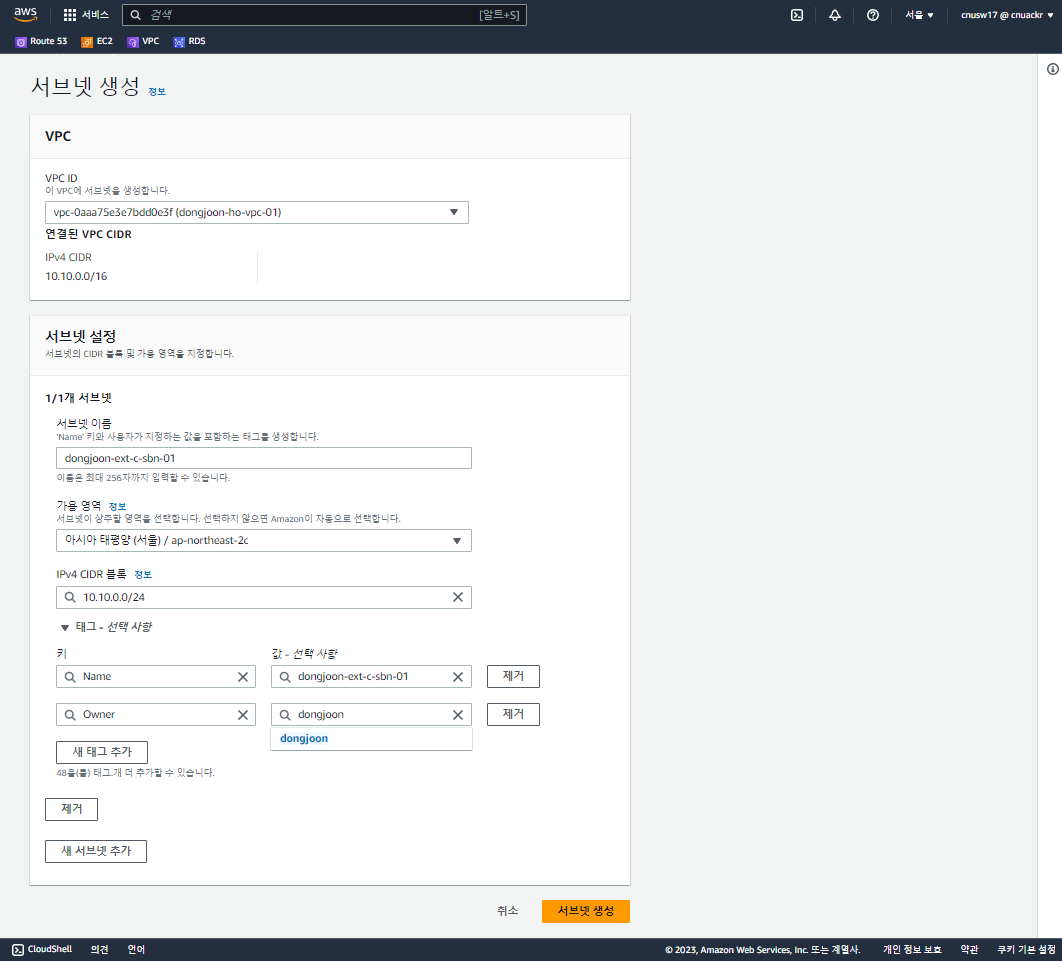Open the cnusw17 @ cnuackr account menu
This screenshot has height=962, width=1062.
pyautogui.click(x=1006, y=15)
